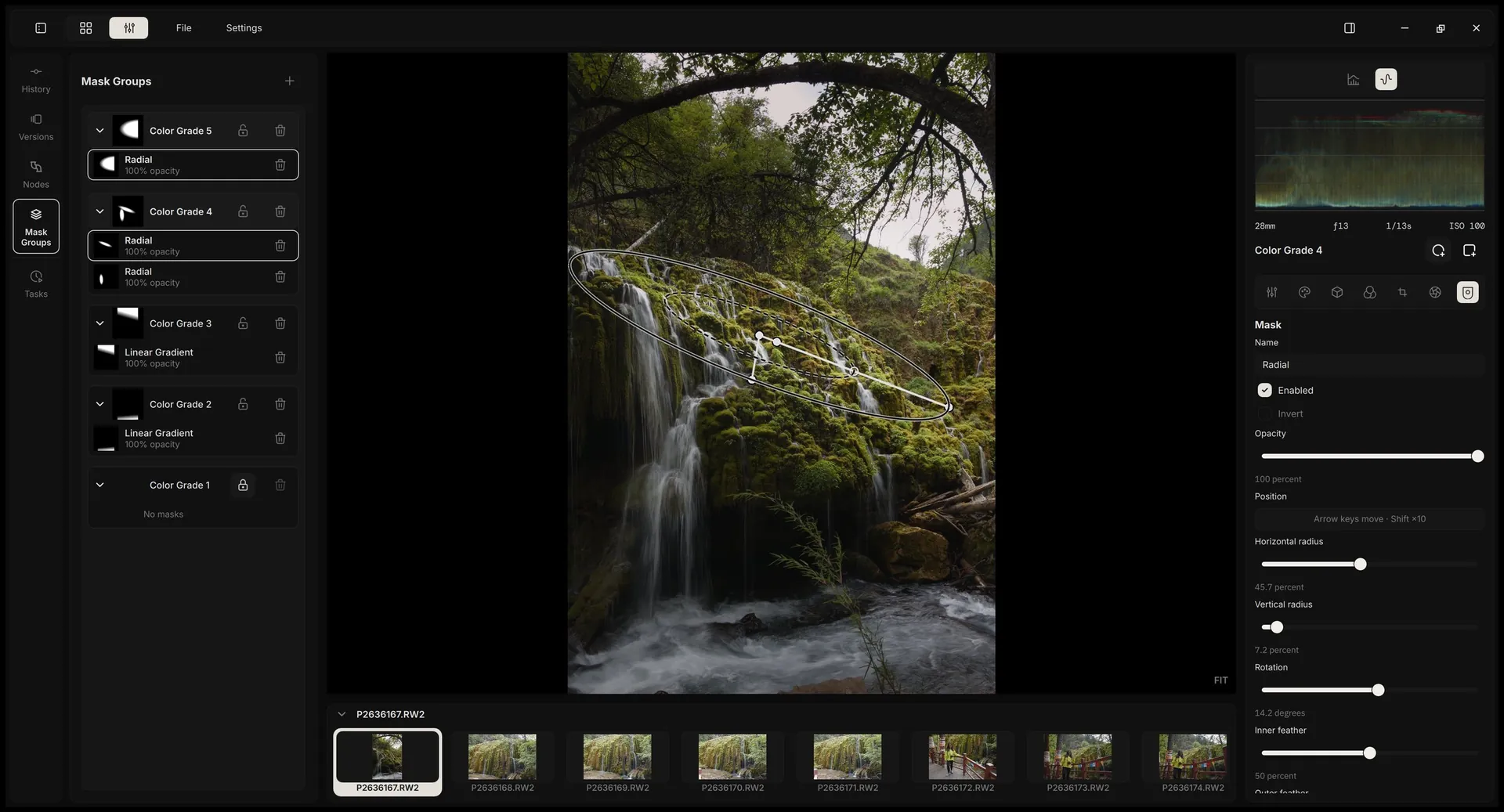1504x812 pixels.
Task: Toggle lock on Color Grade 5
Action: pyautogui.click(x=243, y=131)
